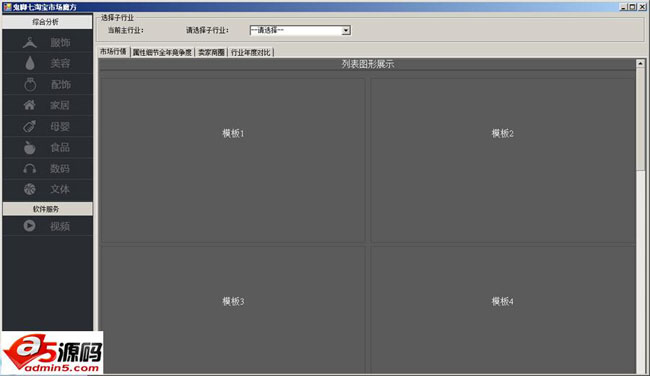
Task: Click the sub-industry dropdown arrow
Action: coord(346,31)
